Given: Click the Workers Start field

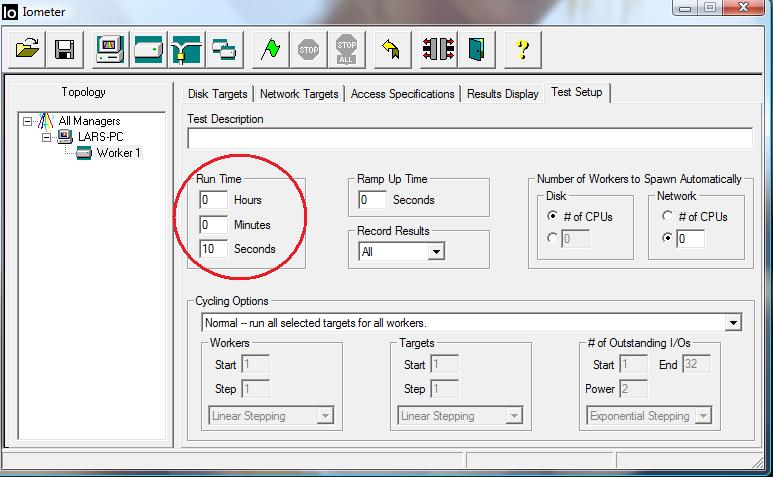Looking at the screenshot, I should [255, 365].
